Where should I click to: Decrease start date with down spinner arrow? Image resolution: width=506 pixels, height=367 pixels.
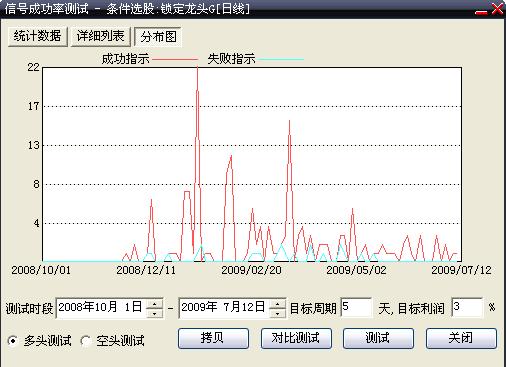pyautogui.click(x=154, y=313)
